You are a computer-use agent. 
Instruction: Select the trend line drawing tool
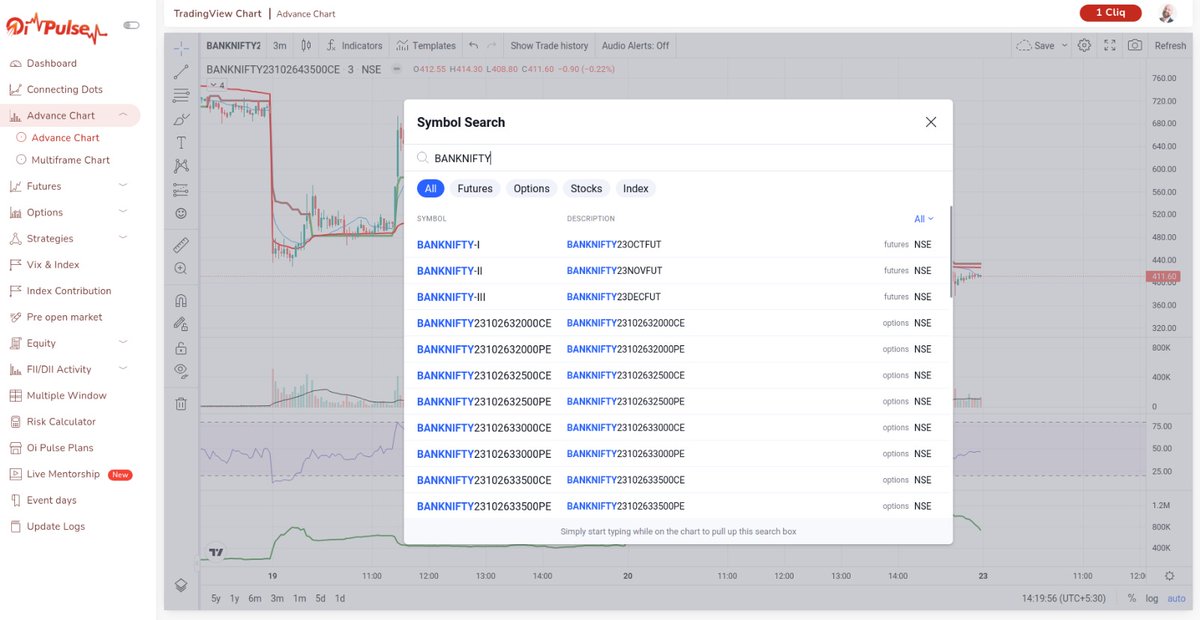coord(181,72)
